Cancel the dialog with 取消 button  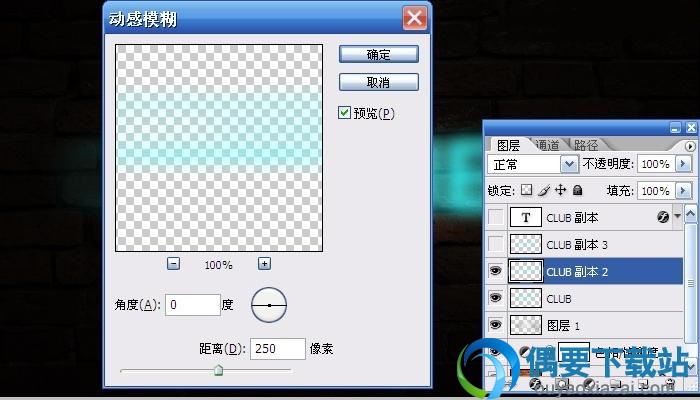click(x=379, y=82)
